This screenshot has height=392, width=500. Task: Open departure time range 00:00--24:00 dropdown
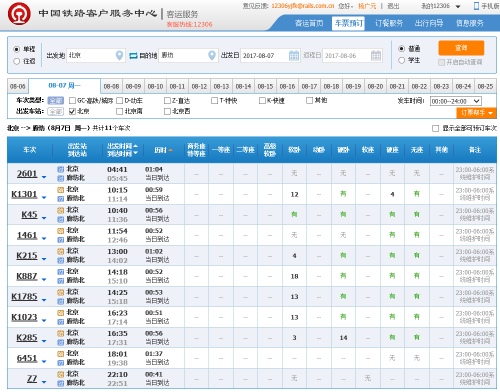point(456,101)
